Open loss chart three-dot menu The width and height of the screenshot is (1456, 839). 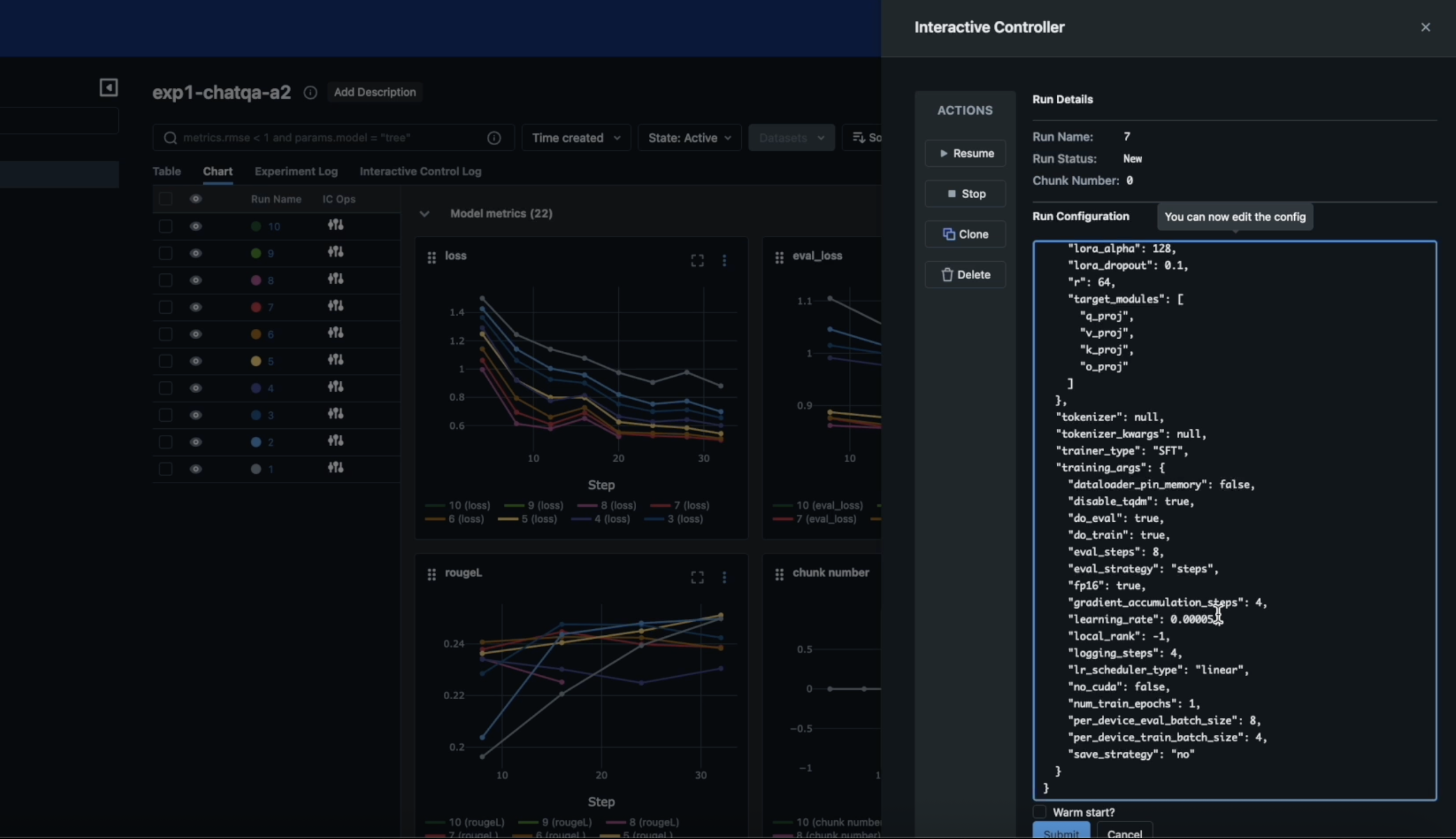724,261
